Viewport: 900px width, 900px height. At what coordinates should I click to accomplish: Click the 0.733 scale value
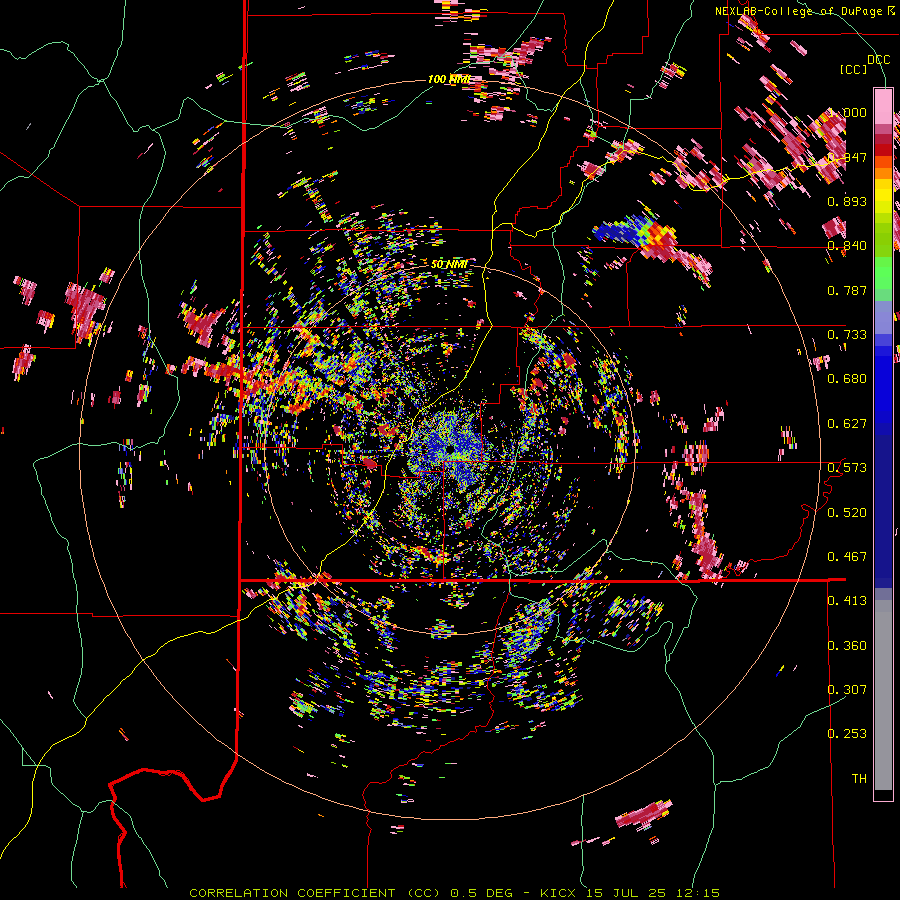[847, 335]
